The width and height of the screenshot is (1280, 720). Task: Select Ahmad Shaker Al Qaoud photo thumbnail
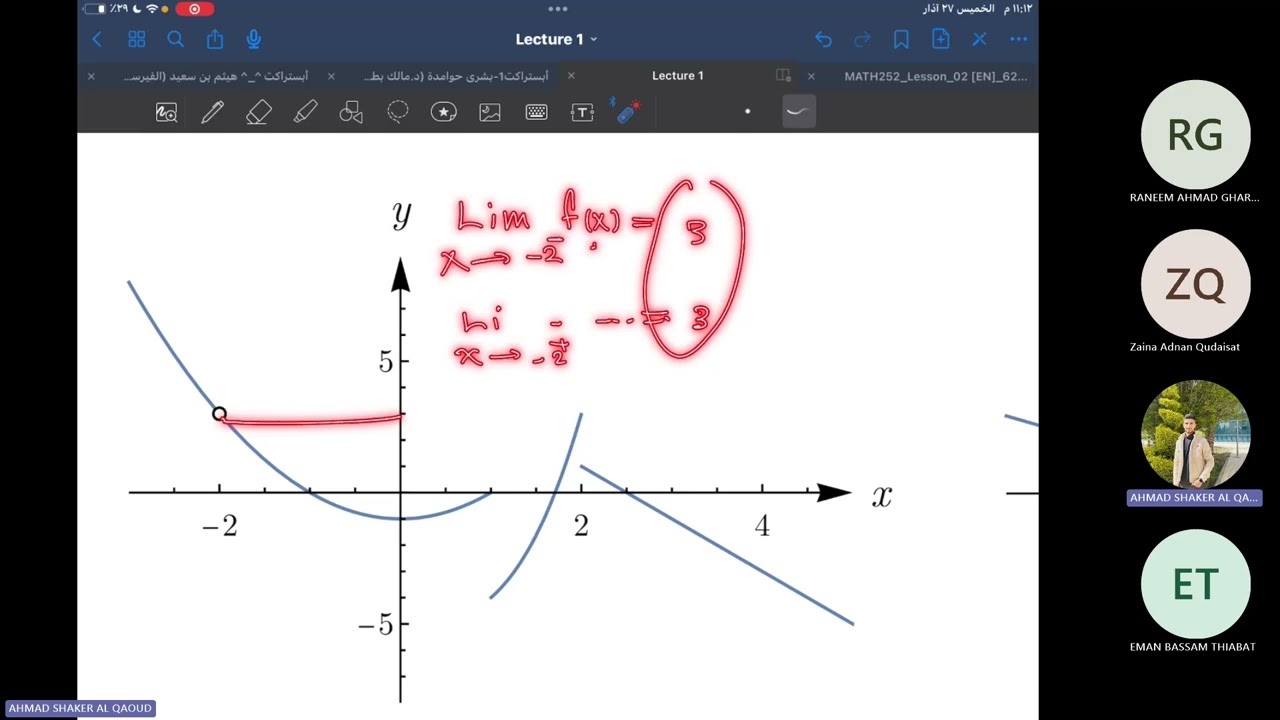pos(1195,435)
